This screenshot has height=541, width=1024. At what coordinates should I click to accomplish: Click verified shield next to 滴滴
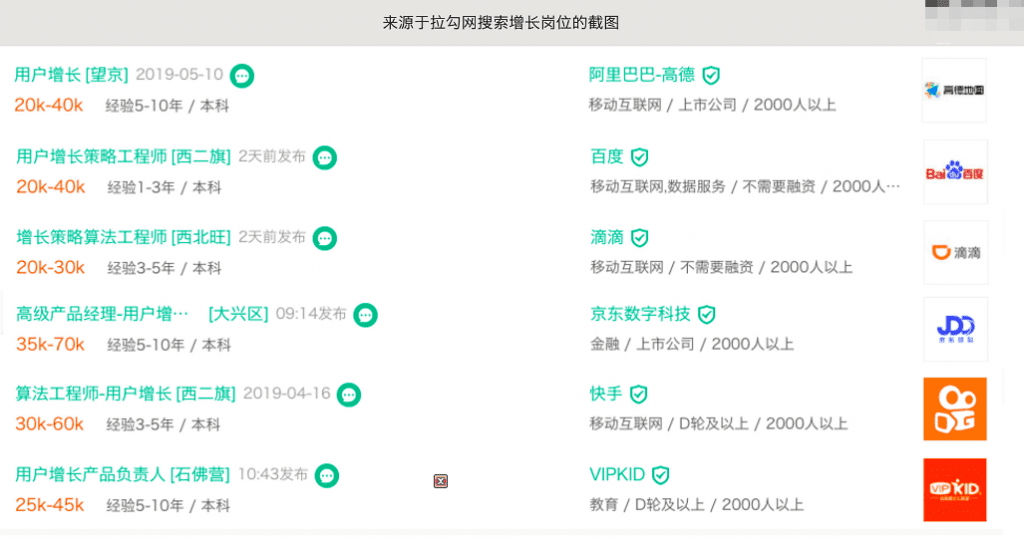click(639, 238)
